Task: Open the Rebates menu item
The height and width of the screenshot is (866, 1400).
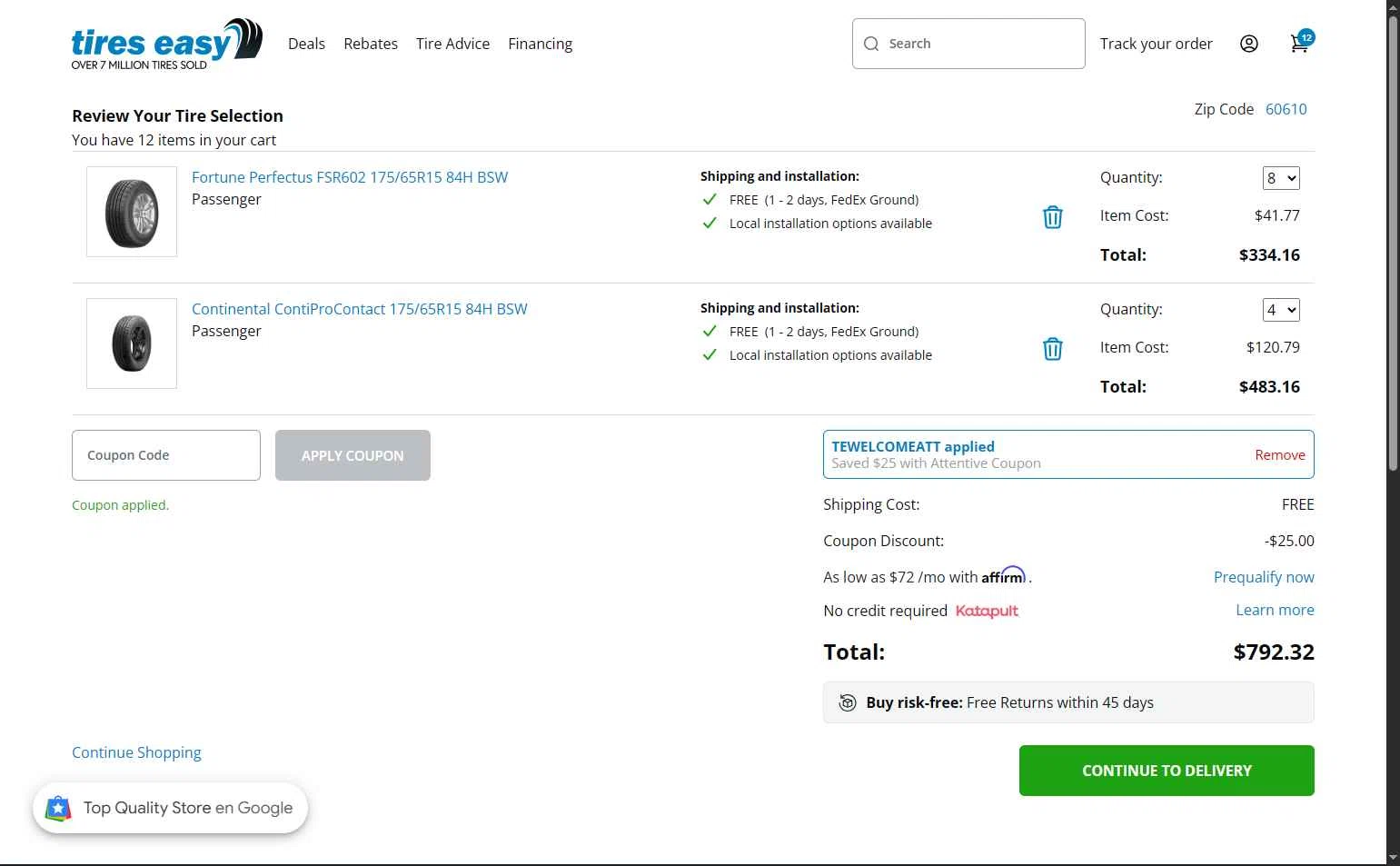Action: point(371,44)
